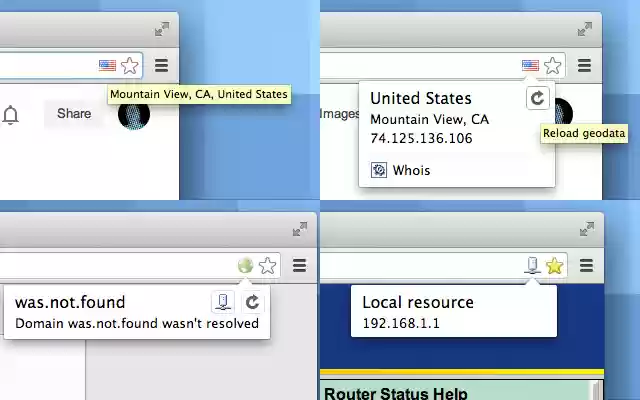Enter fullscreen in the bottom-left window
640x400 pixels.
pos(300,229)
